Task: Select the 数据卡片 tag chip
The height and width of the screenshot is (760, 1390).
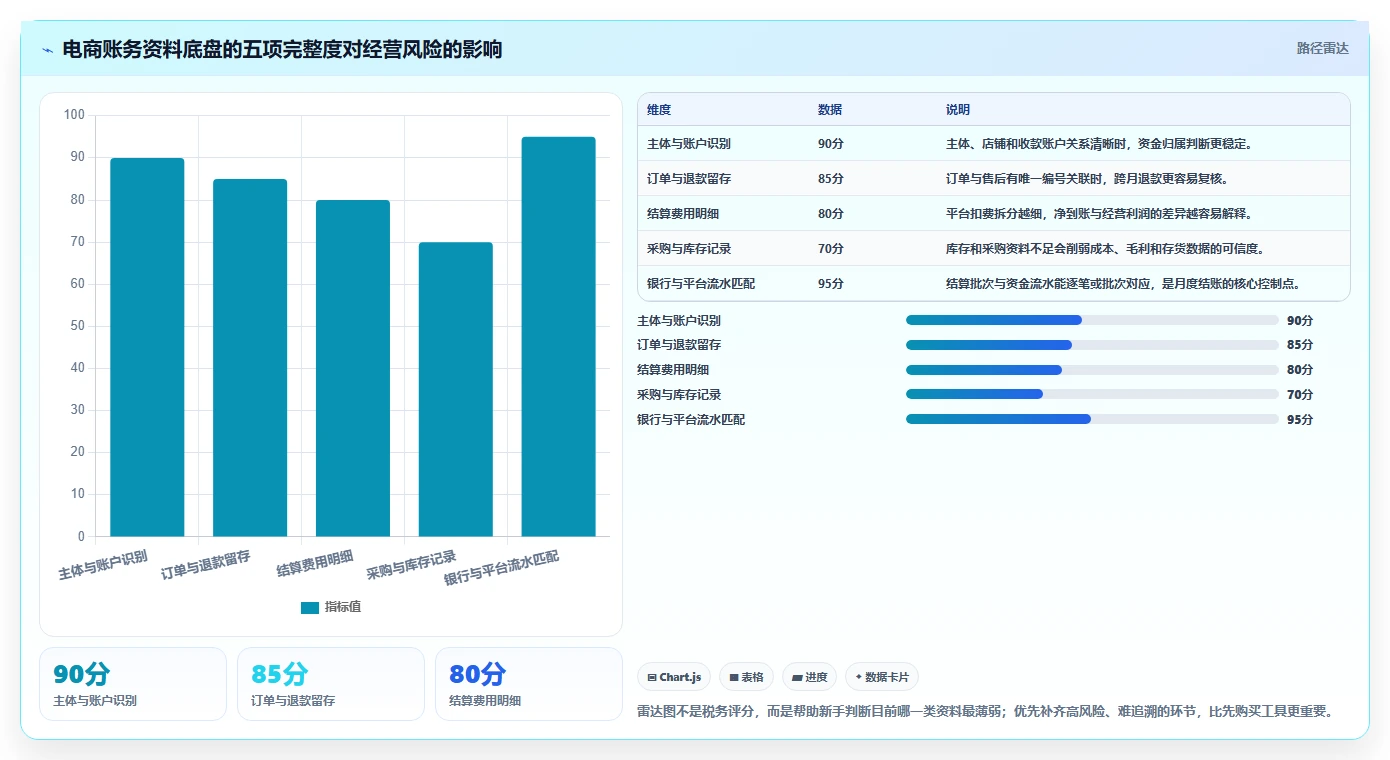Action: tap(882, 677)
